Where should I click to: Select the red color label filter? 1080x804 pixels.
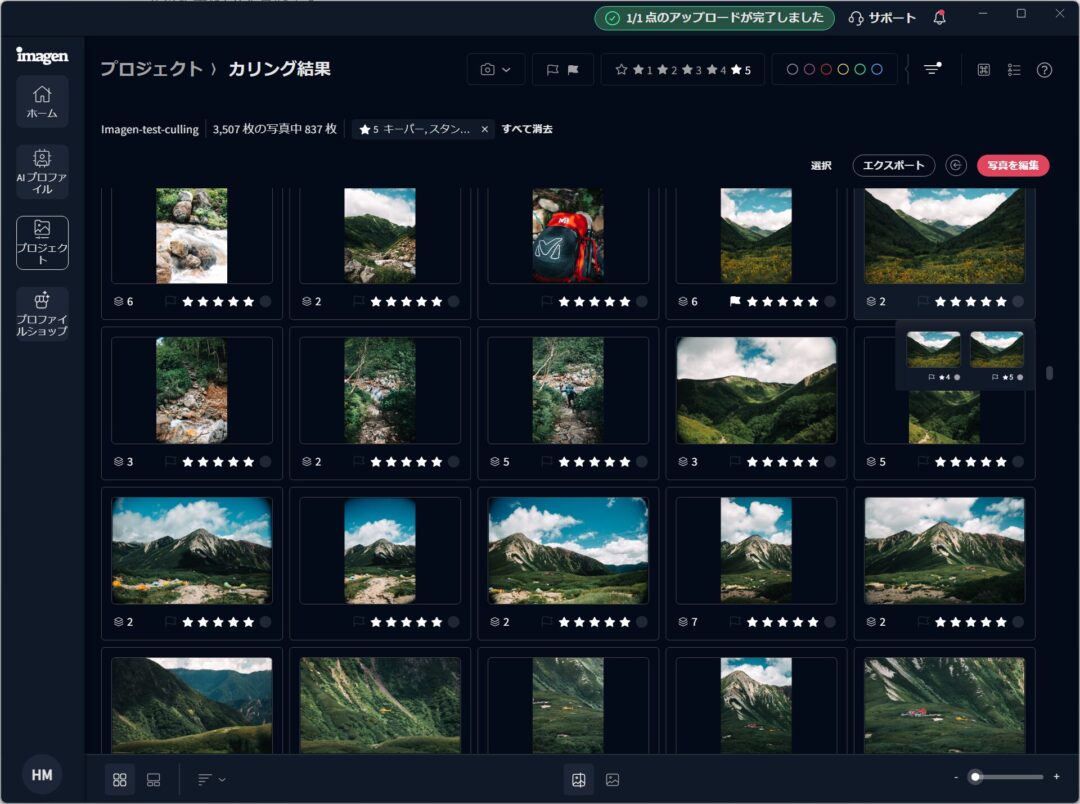(826, 70)
